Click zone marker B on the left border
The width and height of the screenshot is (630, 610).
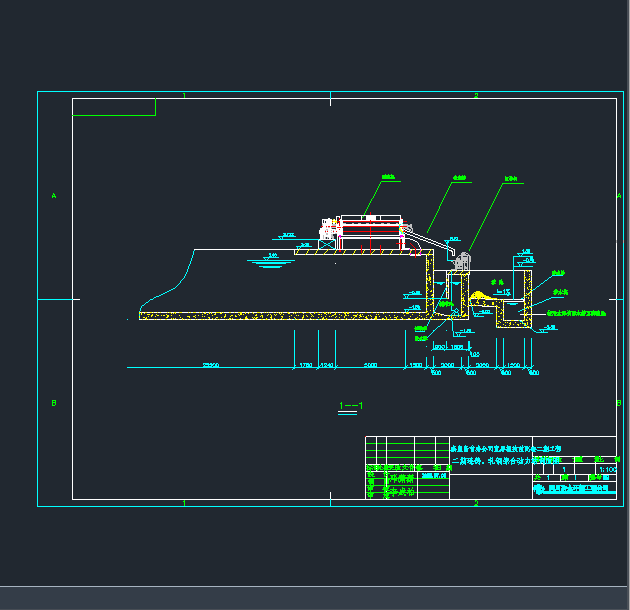[x=54, y=403]
